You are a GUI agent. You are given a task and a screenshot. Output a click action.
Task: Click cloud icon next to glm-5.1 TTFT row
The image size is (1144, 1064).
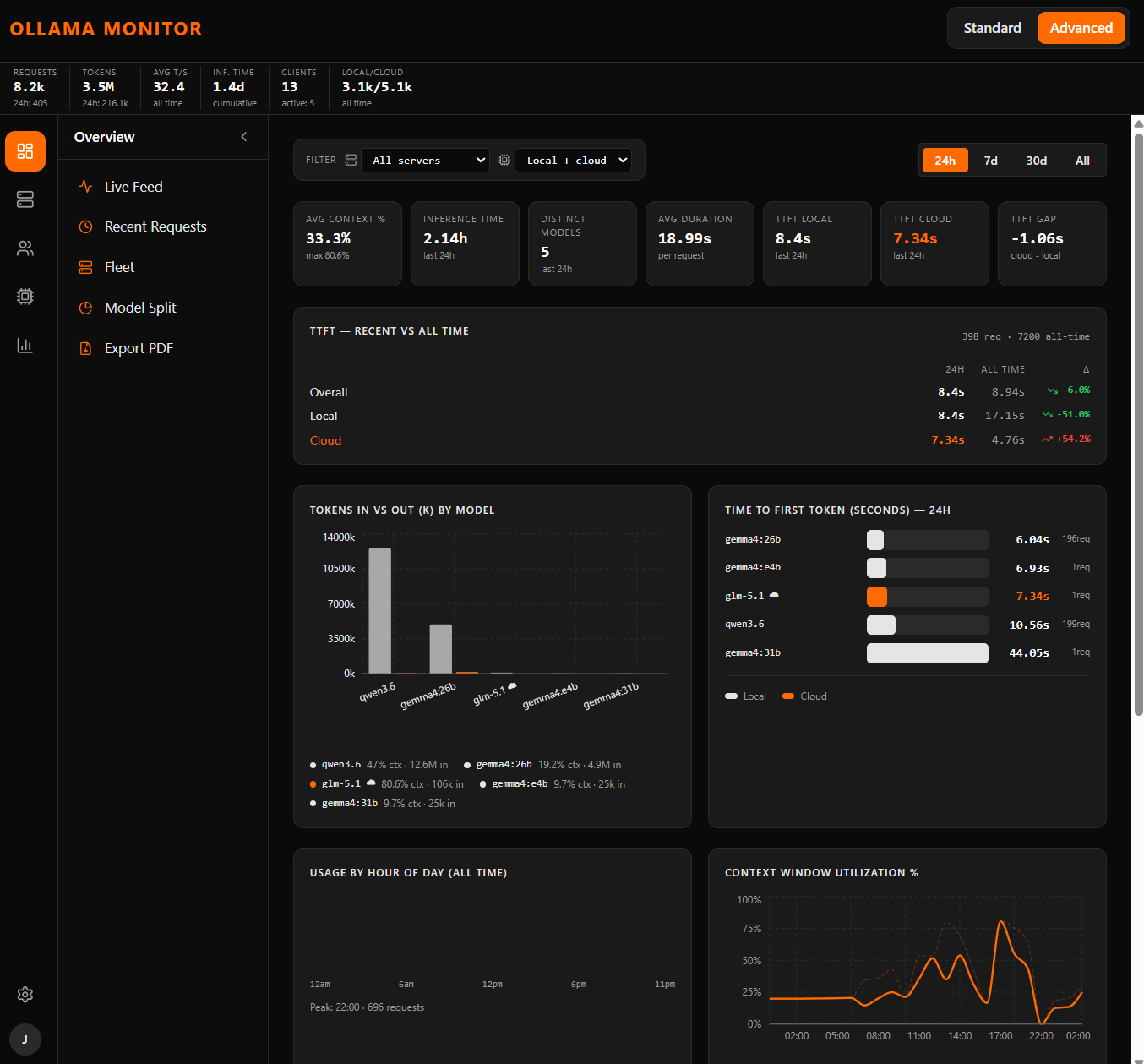[x=774, y=595]
